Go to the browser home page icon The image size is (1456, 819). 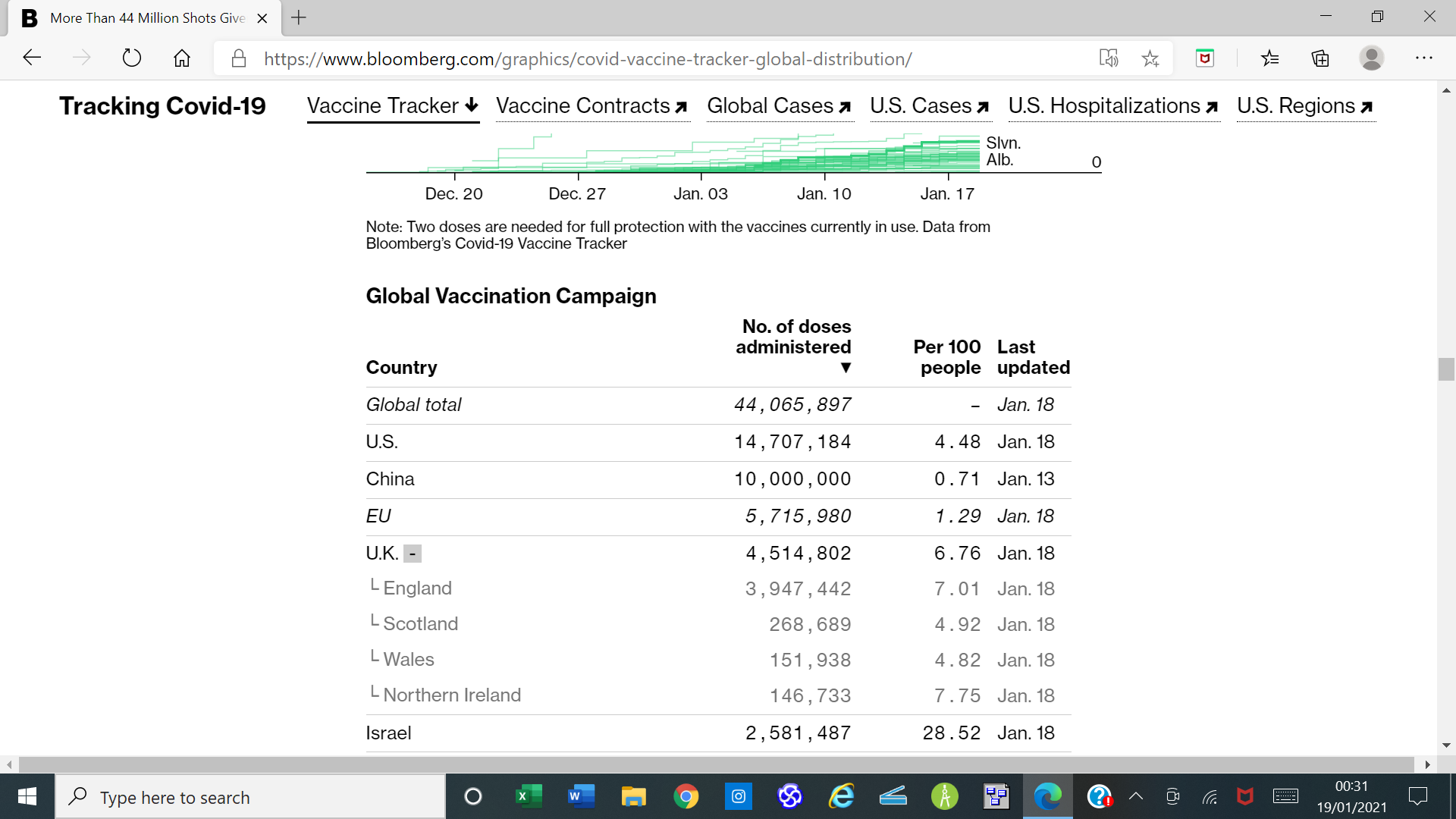click(182, 58)
